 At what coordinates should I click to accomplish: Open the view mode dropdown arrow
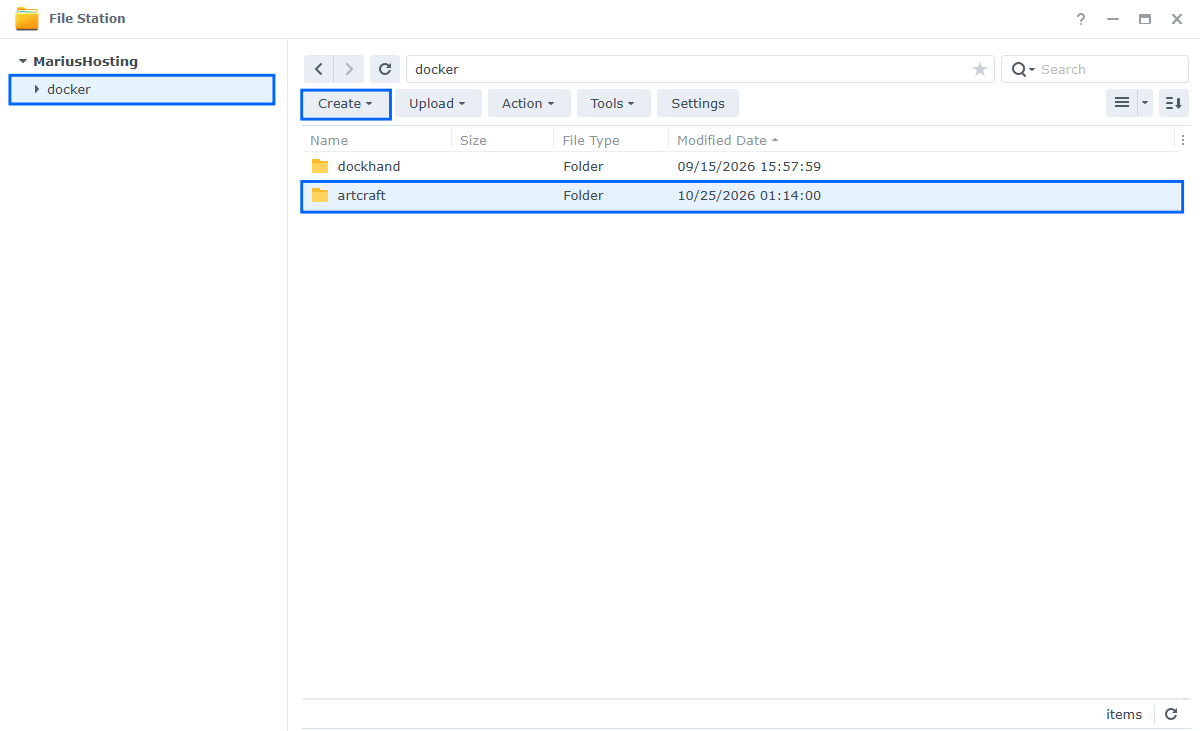(x=1146, y=102)
